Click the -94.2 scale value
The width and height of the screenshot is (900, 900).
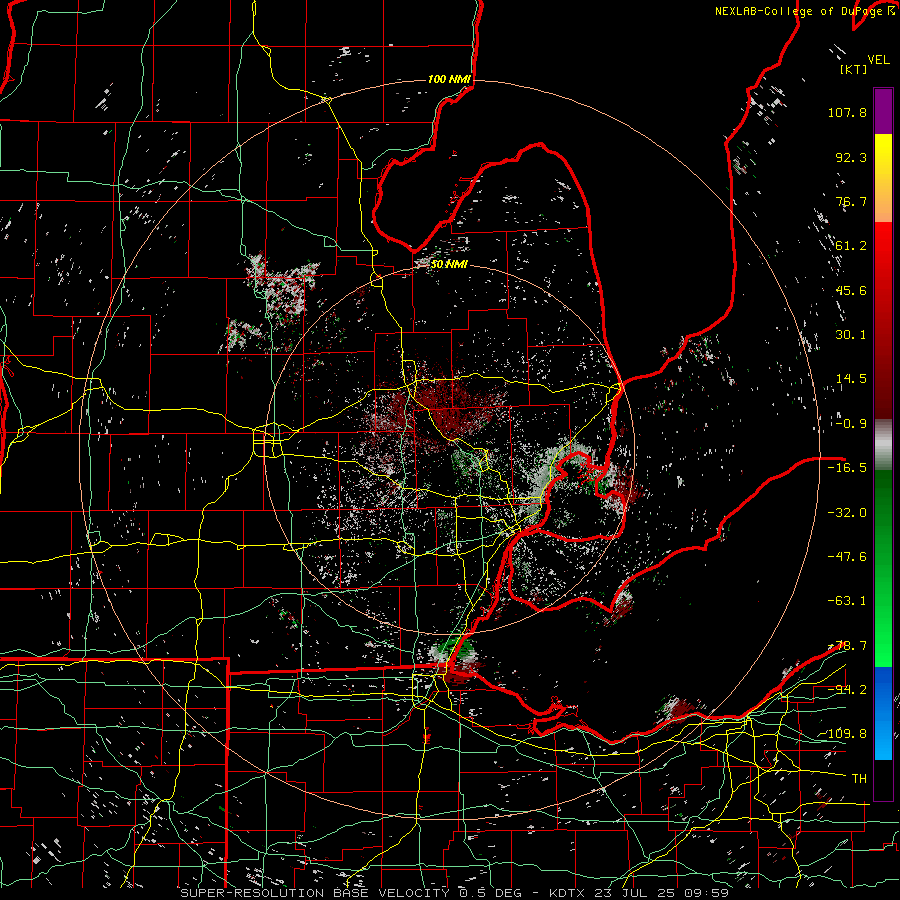coord(847,690)
